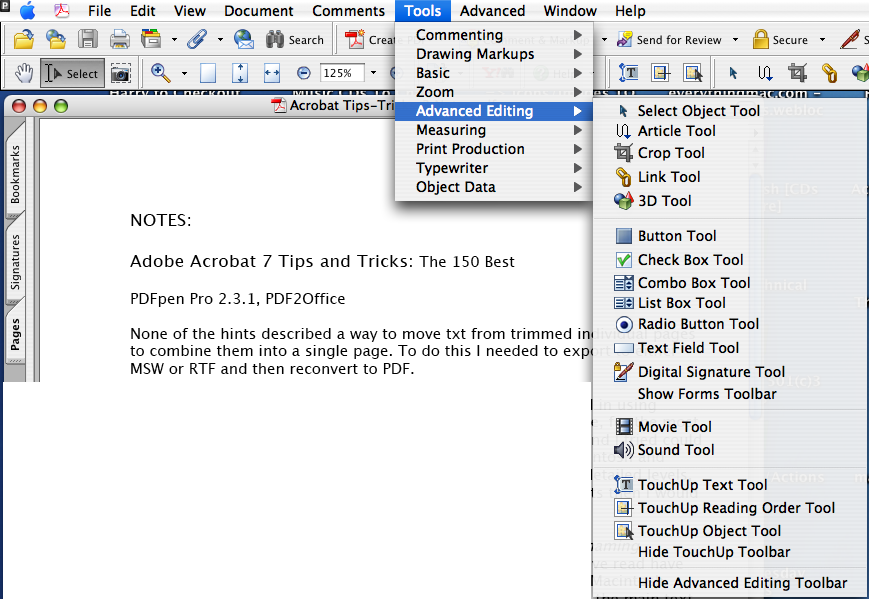Viewport: 869px width, 599px height.
Task: Hide the Advanced Editing Toolbar
Action: [742, 583]
